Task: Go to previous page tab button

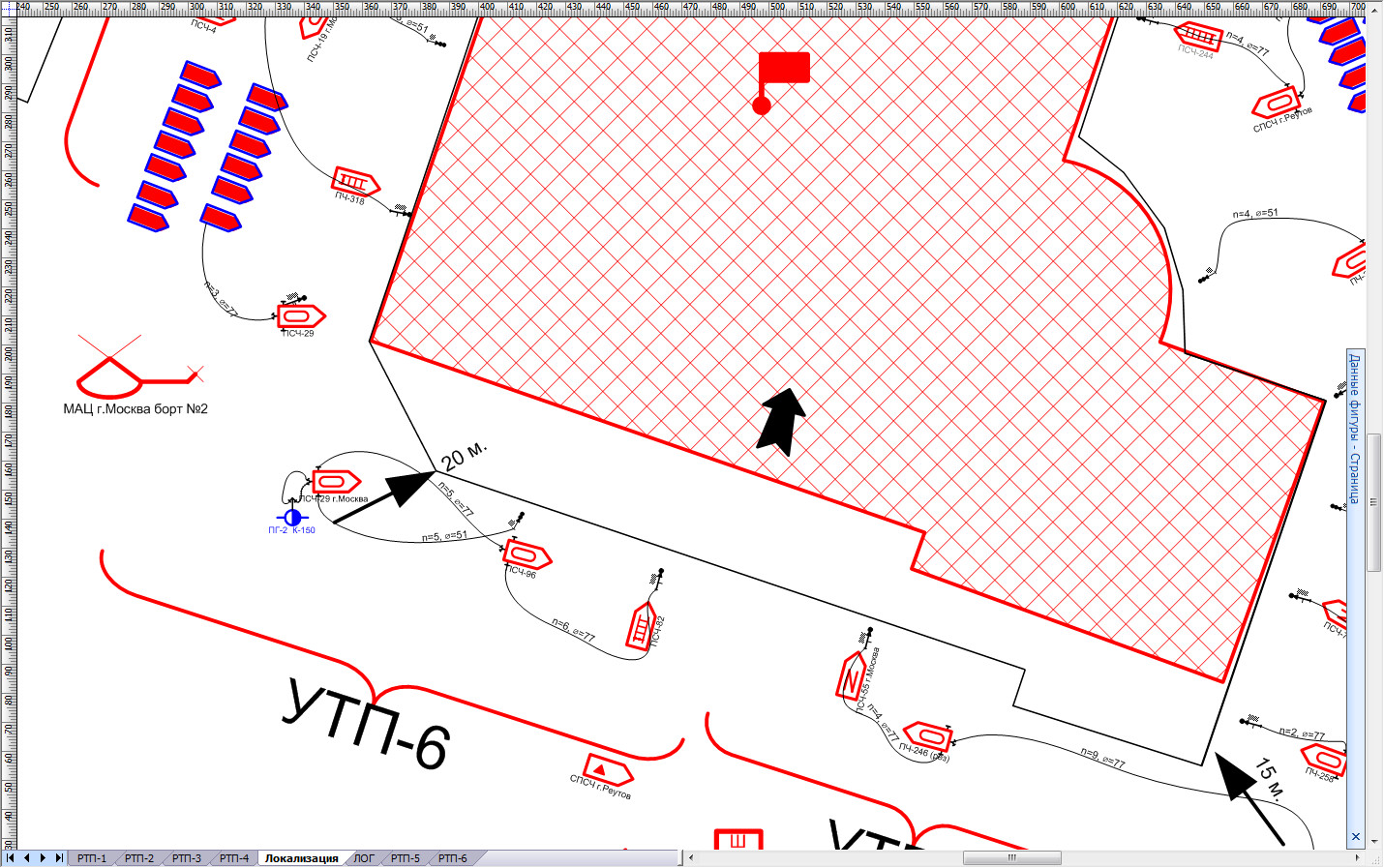Action: pyautogui.click(x=27, y=858)
